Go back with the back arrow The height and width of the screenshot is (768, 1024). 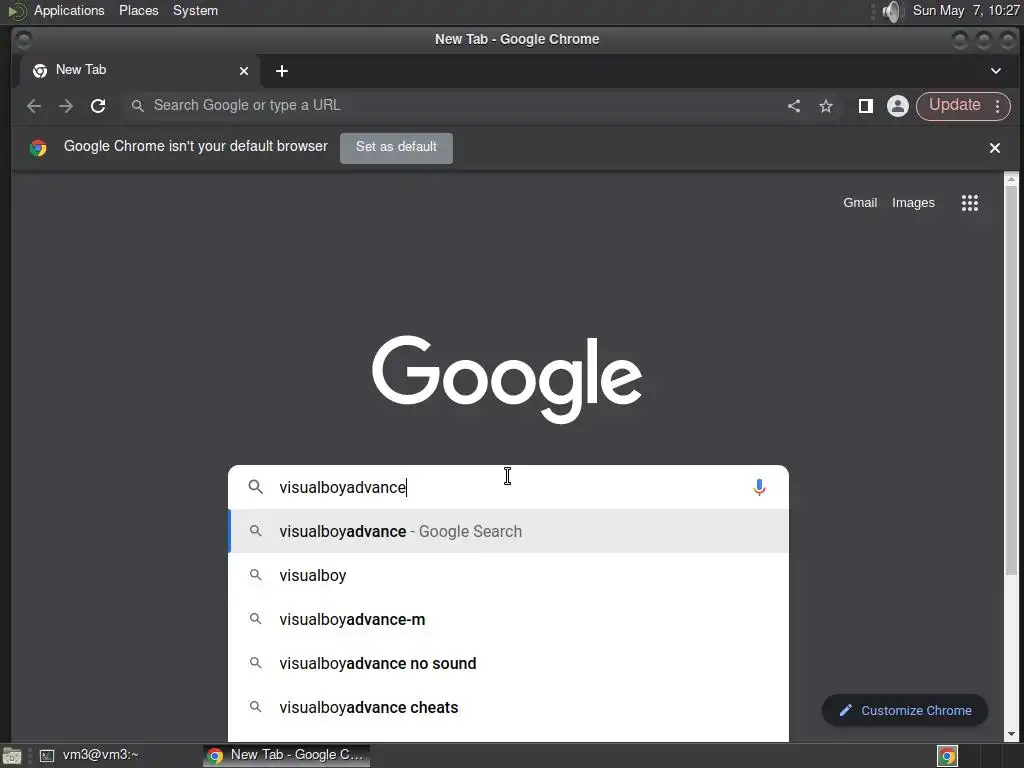pyautogui.click(x=34, y=106)
